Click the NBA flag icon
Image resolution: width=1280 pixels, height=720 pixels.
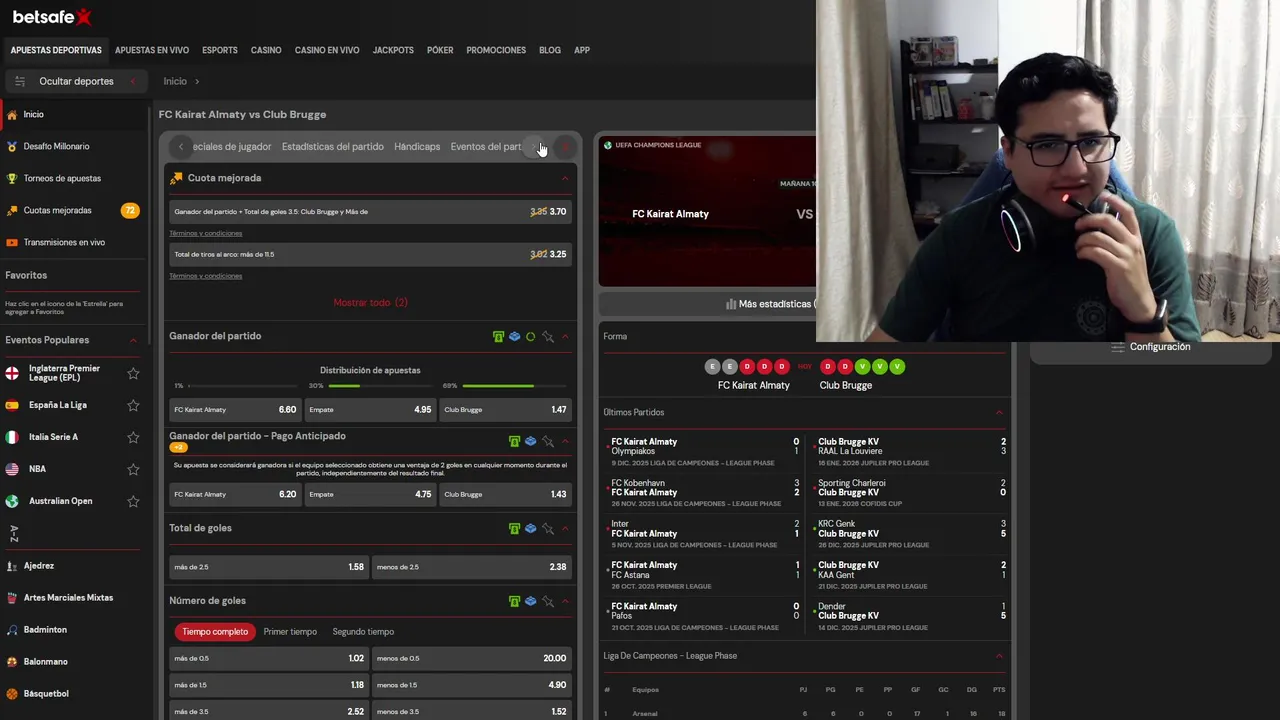click(12, 469)
